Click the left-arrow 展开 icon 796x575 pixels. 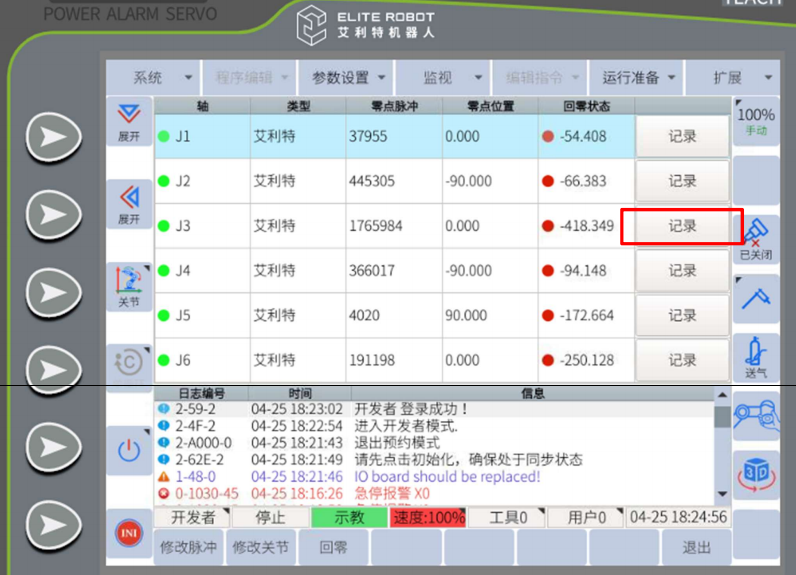click(x=129, y=203)
